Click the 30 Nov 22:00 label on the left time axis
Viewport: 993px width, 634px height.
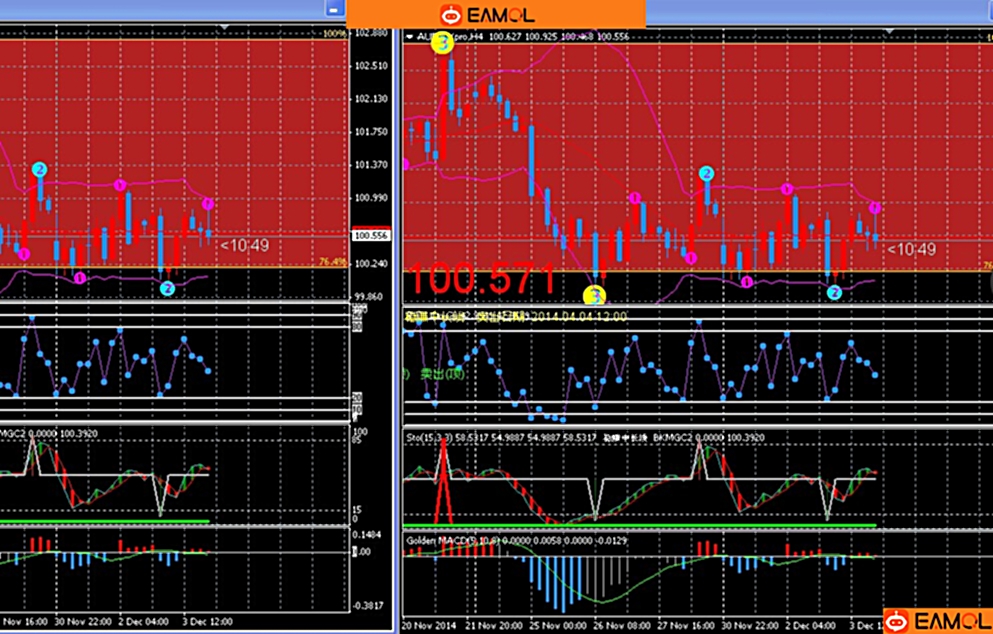pos(83,620)
